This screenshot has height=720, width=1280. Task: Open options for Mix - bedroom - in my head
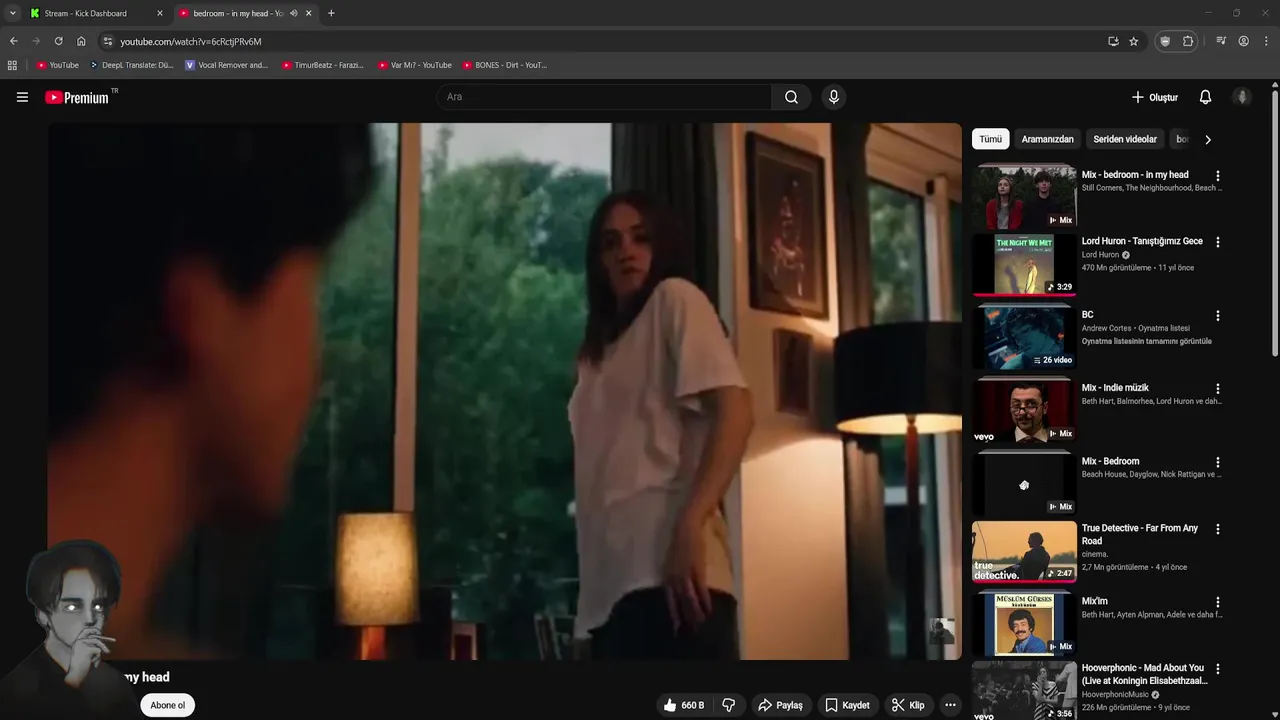point(1218,176)
